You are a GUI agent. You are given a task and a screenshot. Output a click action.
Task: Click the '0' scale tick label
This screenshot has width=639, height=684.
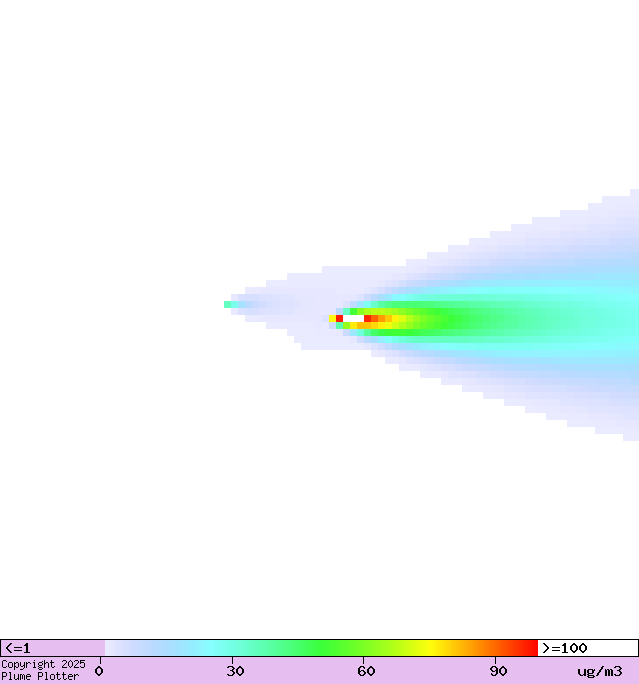(99, 671)
